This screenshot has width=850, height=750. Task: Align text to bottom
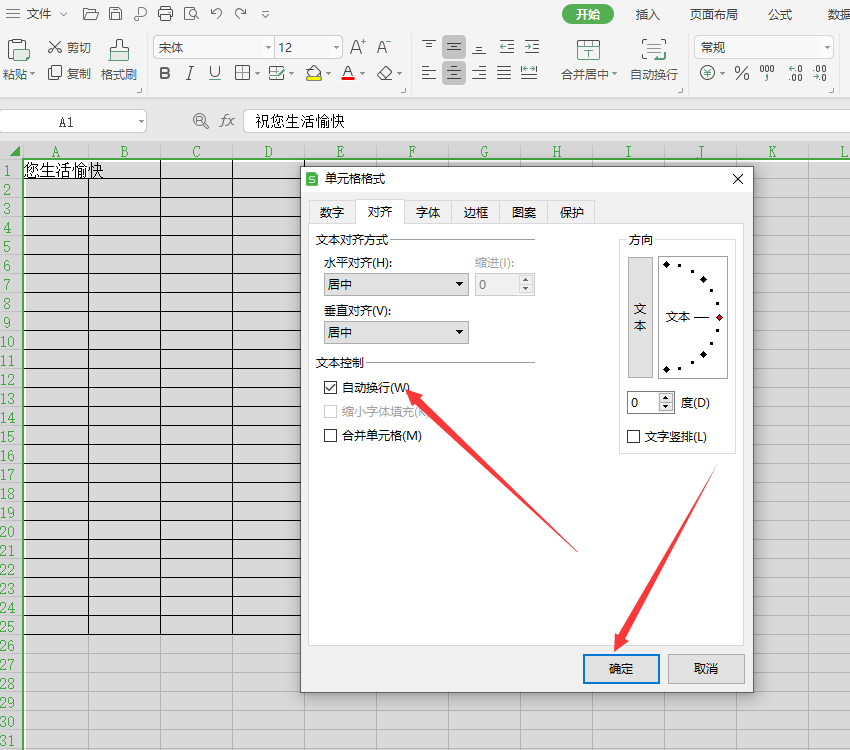click(479, 48)
